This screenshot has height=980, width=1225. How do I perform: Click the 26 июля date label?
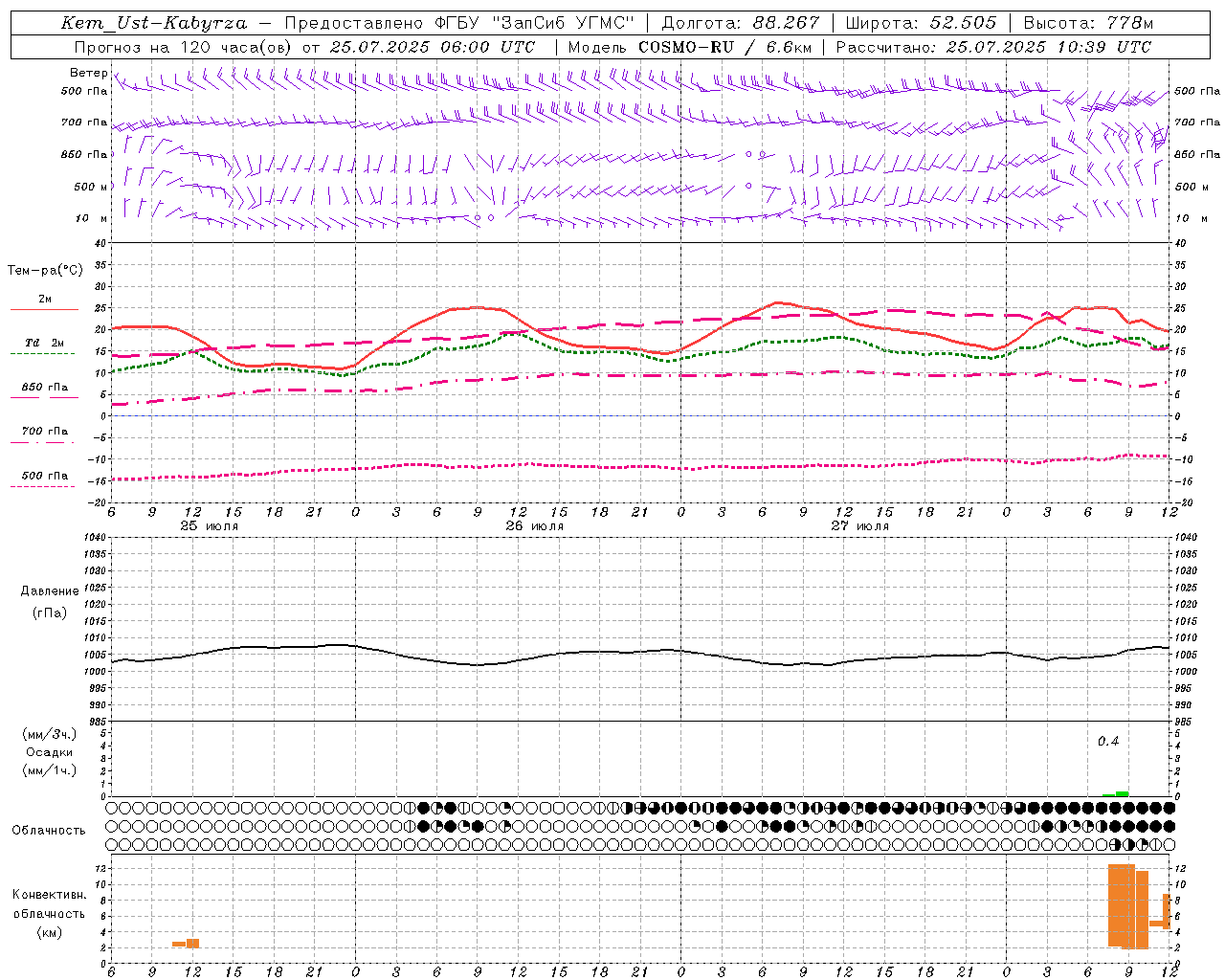(535, 526)
